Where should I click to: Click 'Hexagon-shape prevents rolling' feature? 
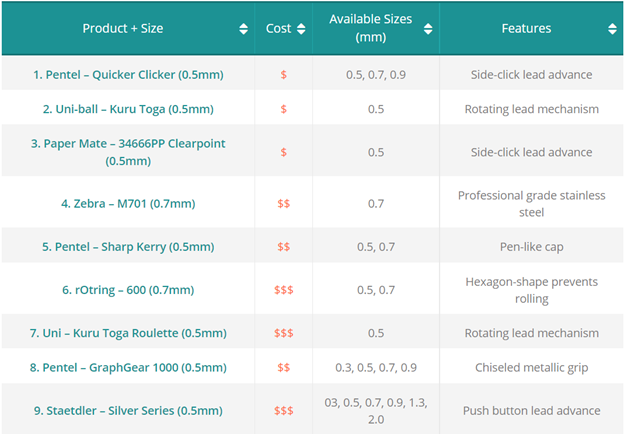coord(531,290)
